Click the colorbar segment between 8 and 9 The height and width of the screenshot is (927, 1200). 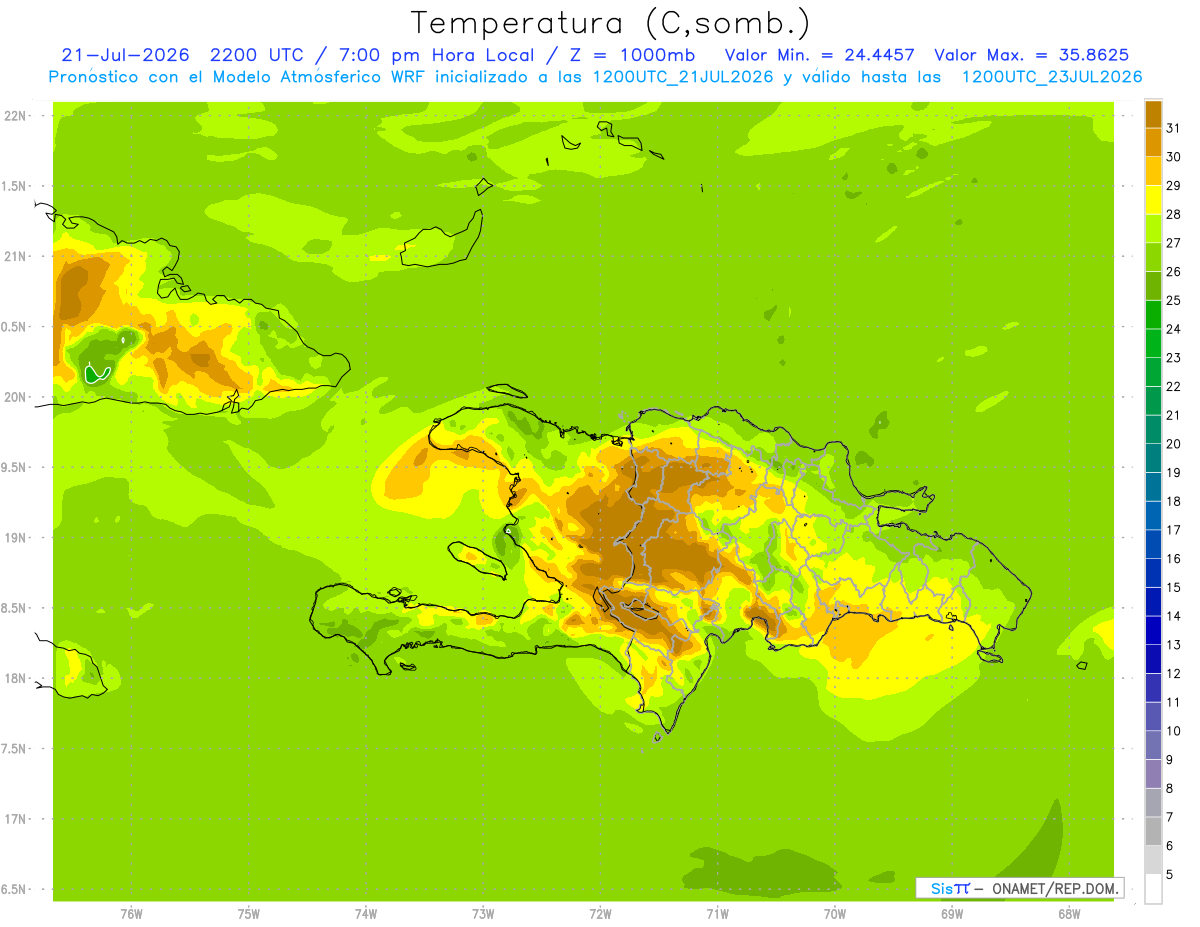1153,774
